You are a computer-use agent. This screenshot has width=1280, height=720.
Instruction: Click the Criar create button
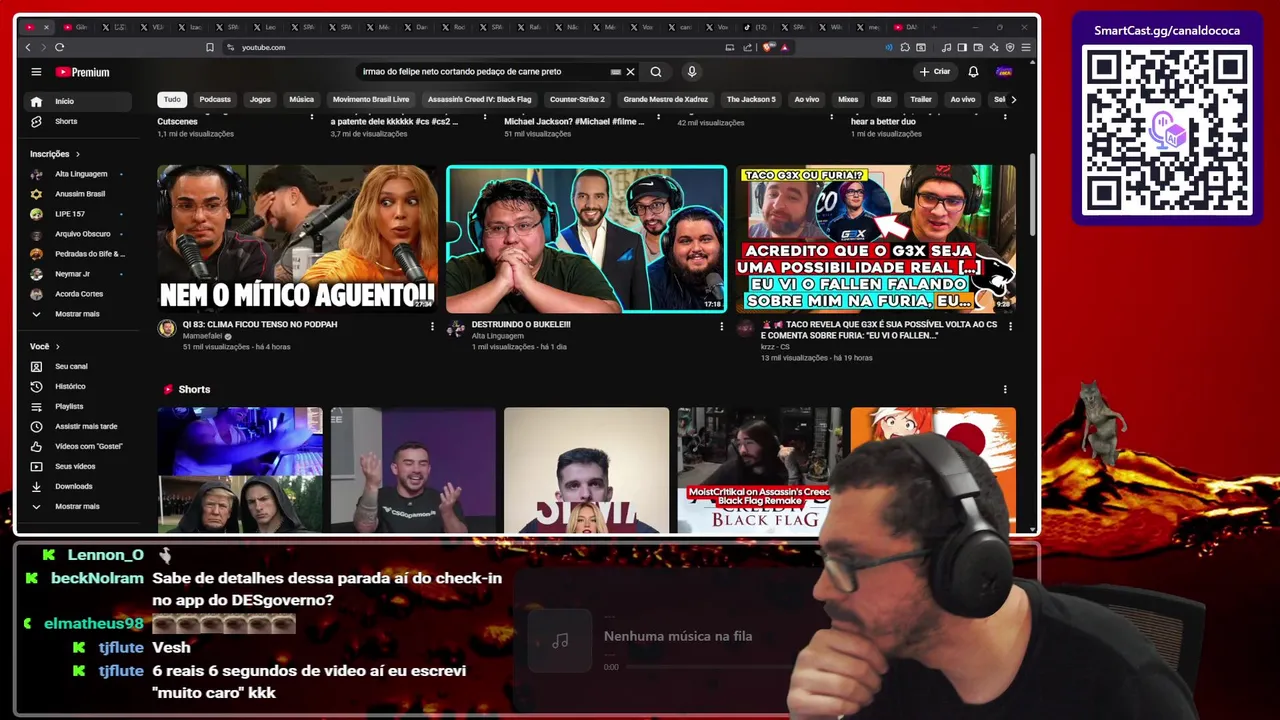point(935,72)
